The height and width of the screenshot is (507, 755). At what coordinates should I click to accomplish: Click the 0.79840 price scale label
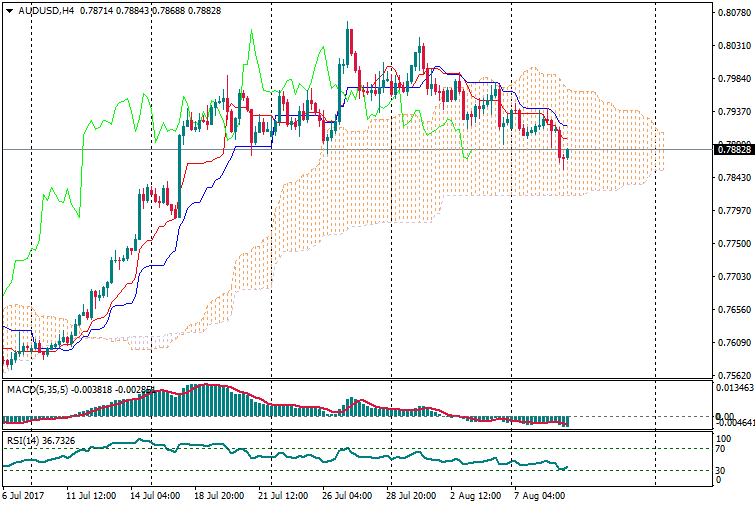[733, 79]
